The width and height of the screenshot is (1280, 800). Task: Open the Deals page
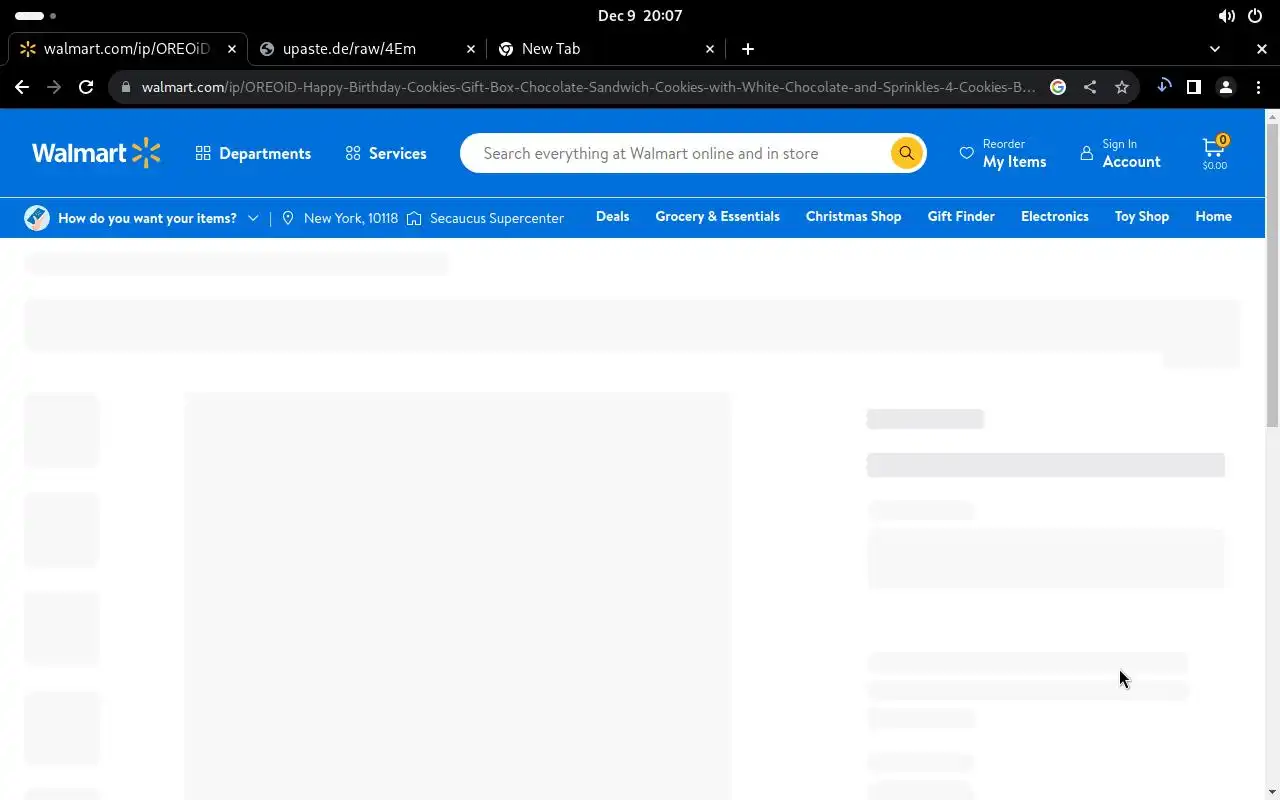coord(612,216)
